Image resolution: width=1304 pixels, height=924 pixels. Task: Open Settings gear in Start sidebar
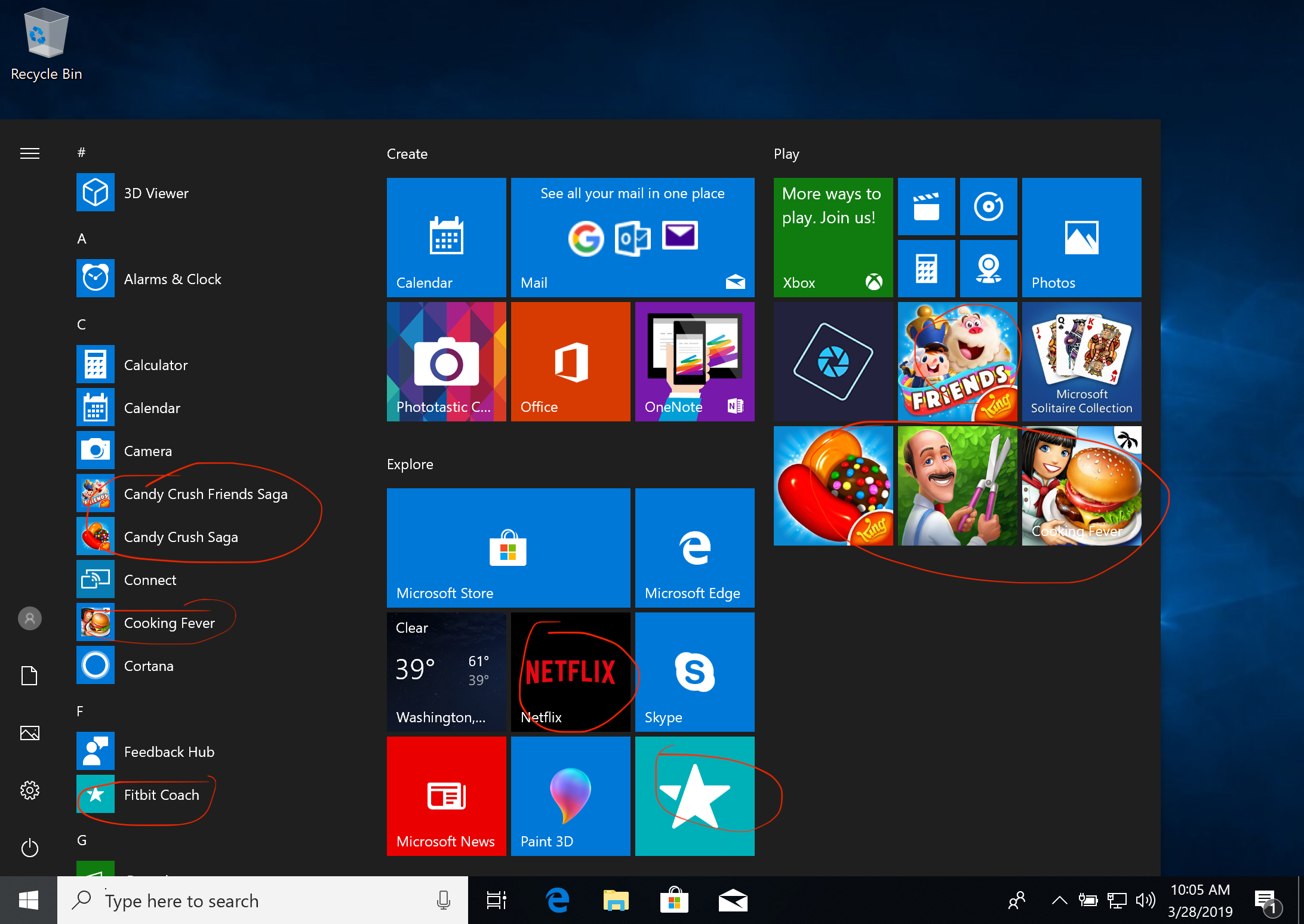point(30,790)
